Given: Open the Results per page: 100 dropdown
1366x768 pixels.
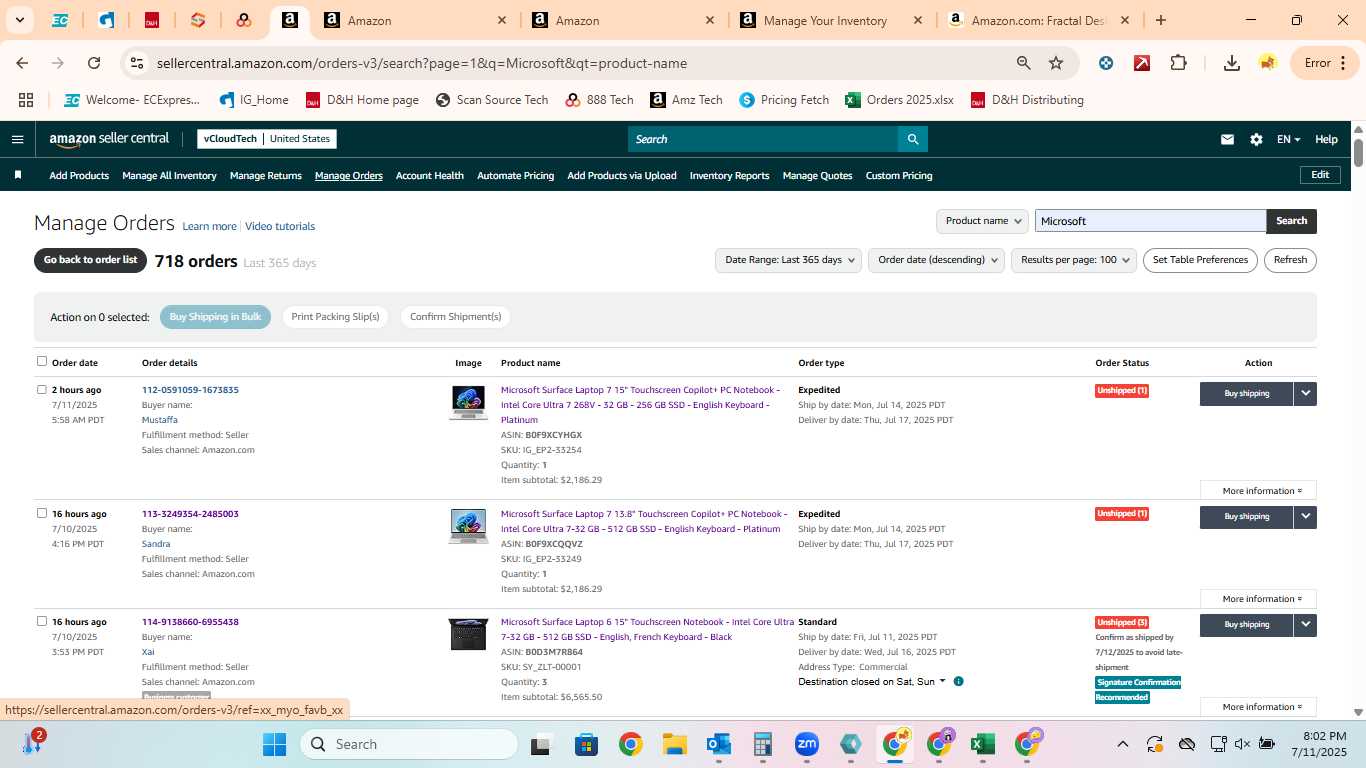Looking at the screenshot, I should click(x=1074, y=260).
